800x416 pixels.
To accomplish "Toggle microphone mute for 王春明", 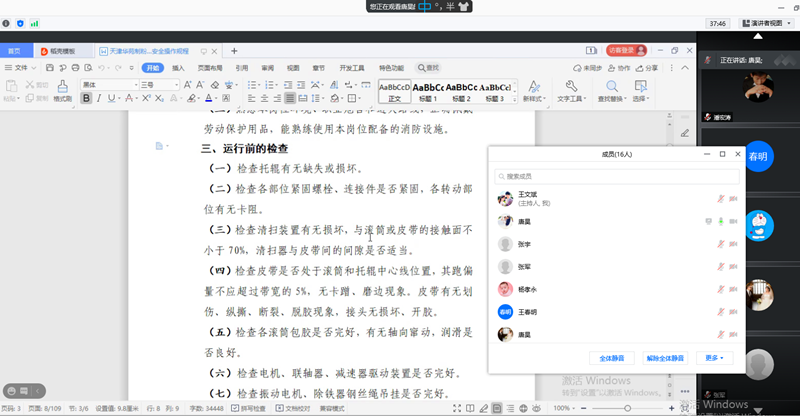I will [719, 311].
